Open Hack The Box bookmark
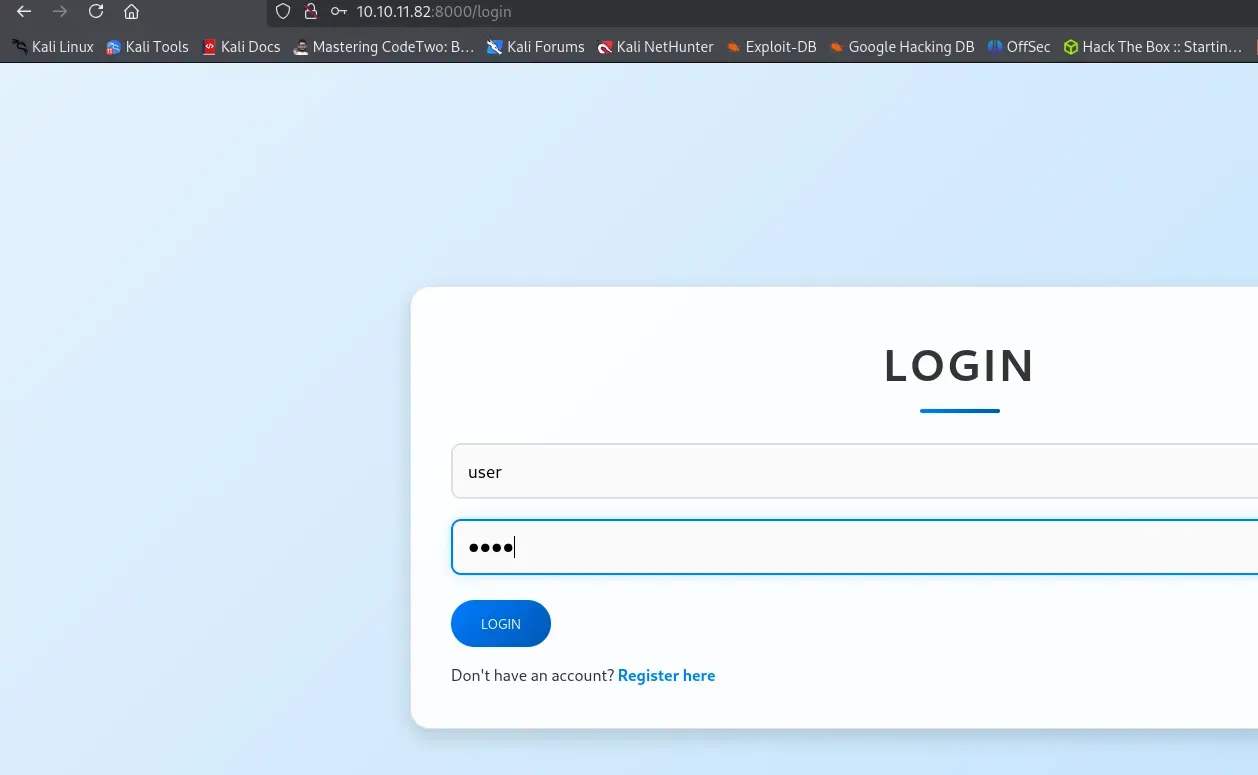This screenshot has height=775, width=1258. point(1152,47)
